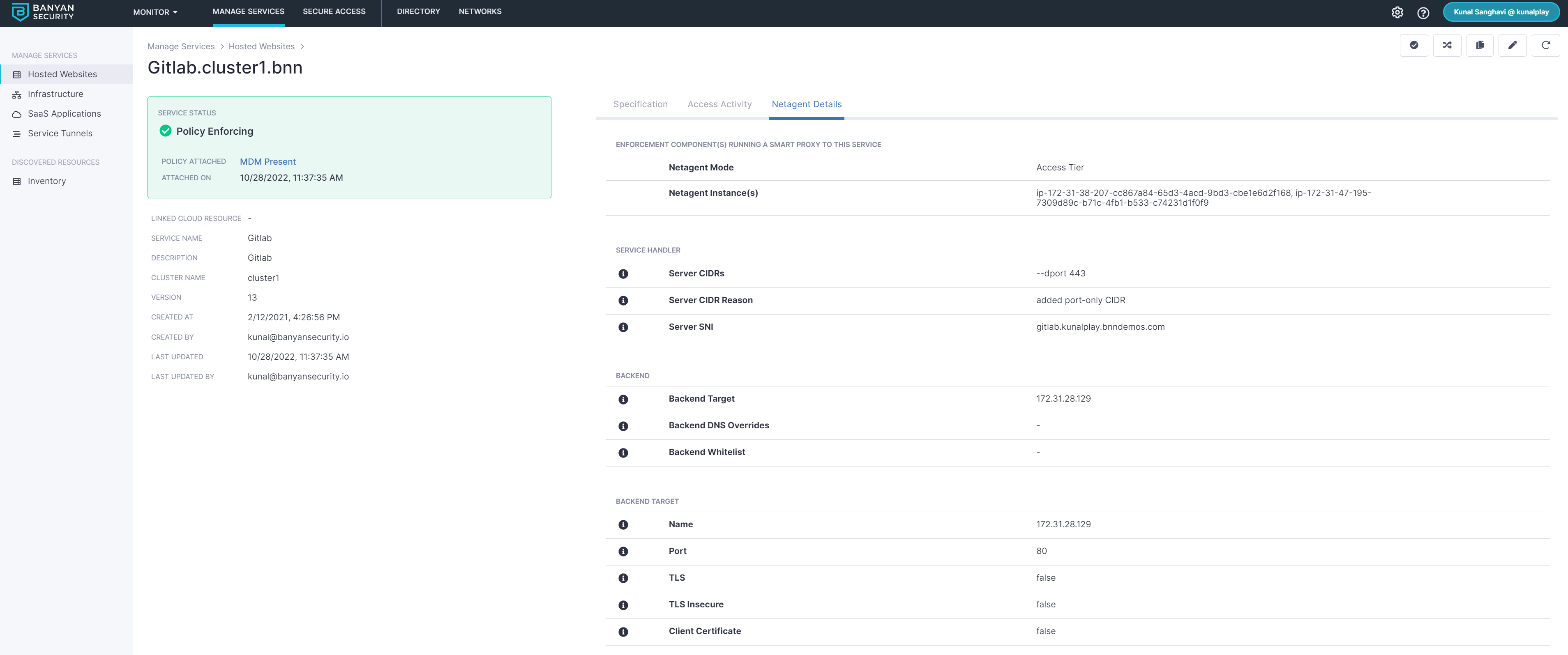1568x655 pixels.
Task: Click info icon beside TLS Insecure
Action: (623, 605)
